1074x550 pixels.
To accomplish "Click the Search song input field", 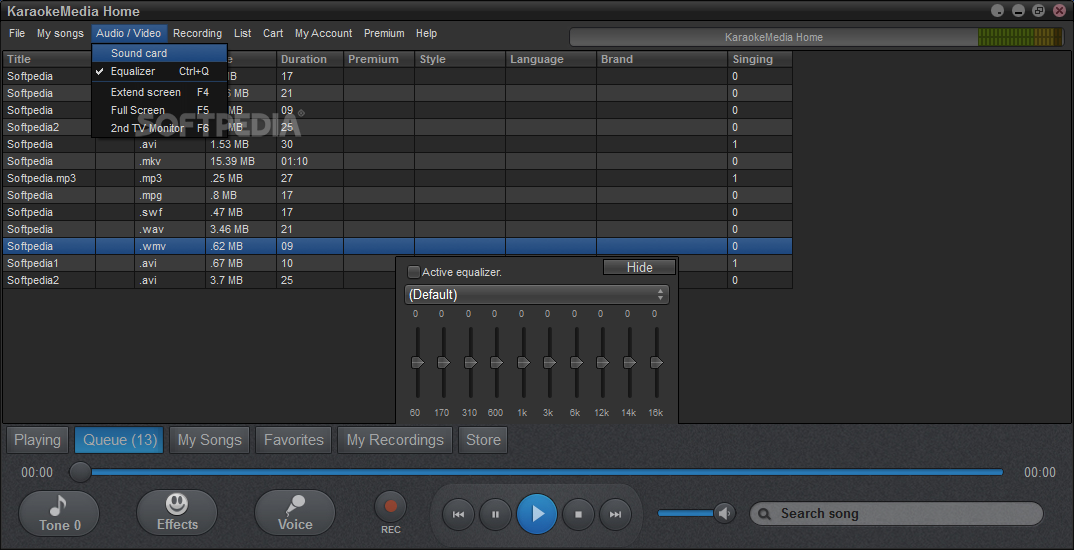I will pyautogui.click(x=897, y=514).
